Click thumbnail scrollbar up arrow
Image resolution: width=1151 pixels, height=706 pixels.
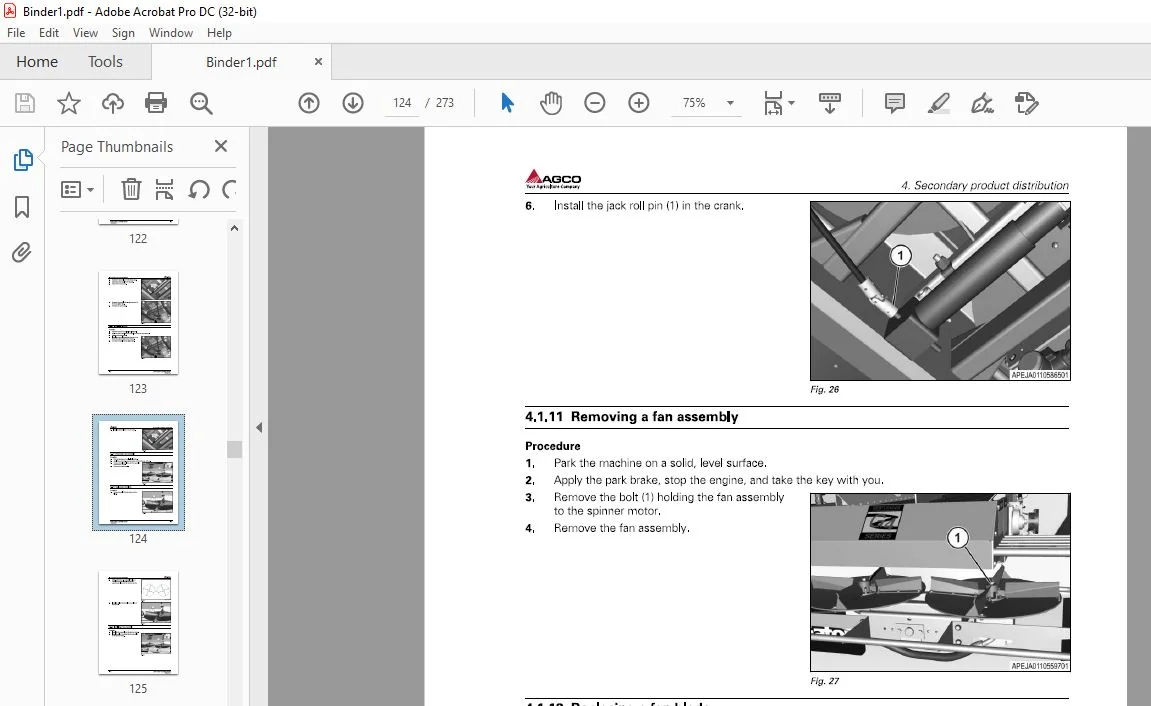click(x=234, y=228)
